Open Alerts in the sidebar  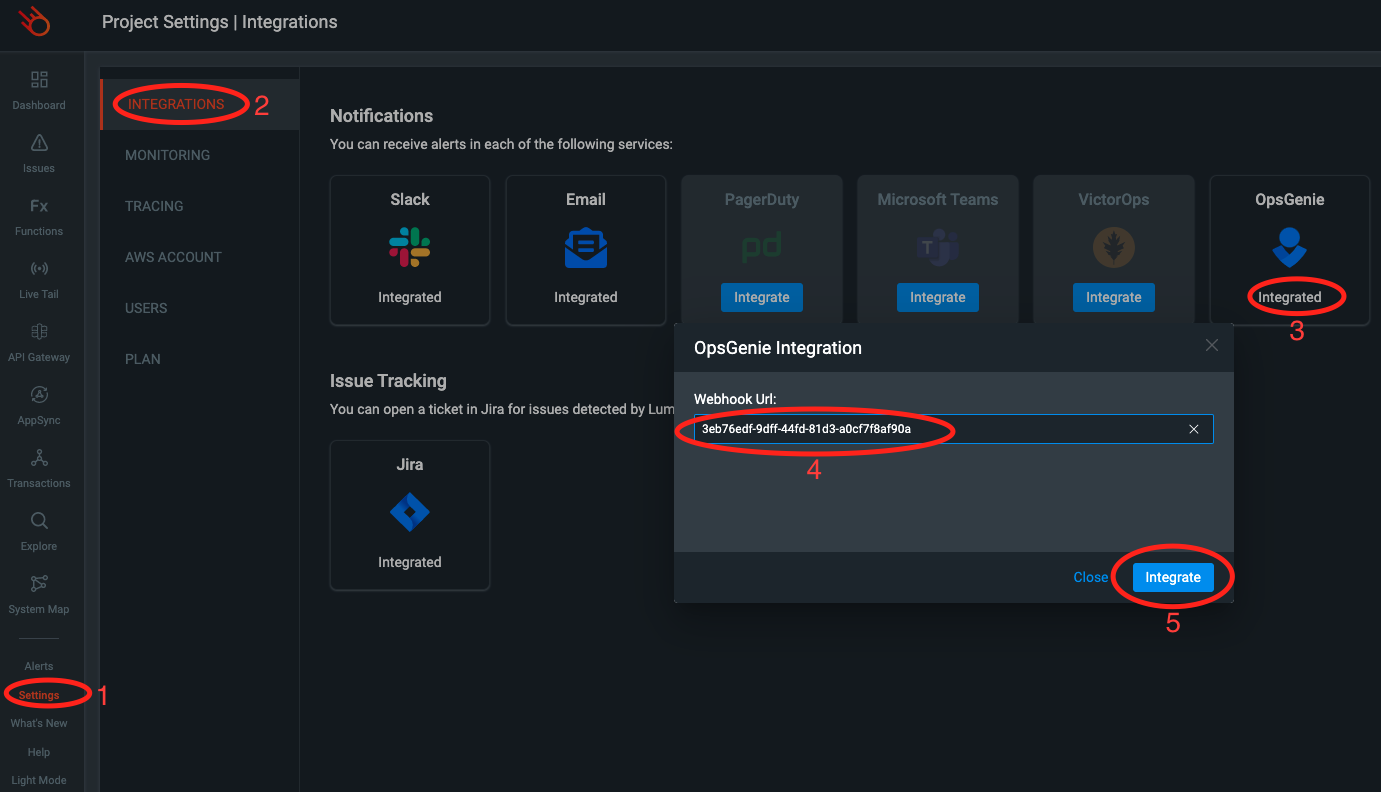coord(39,666)
